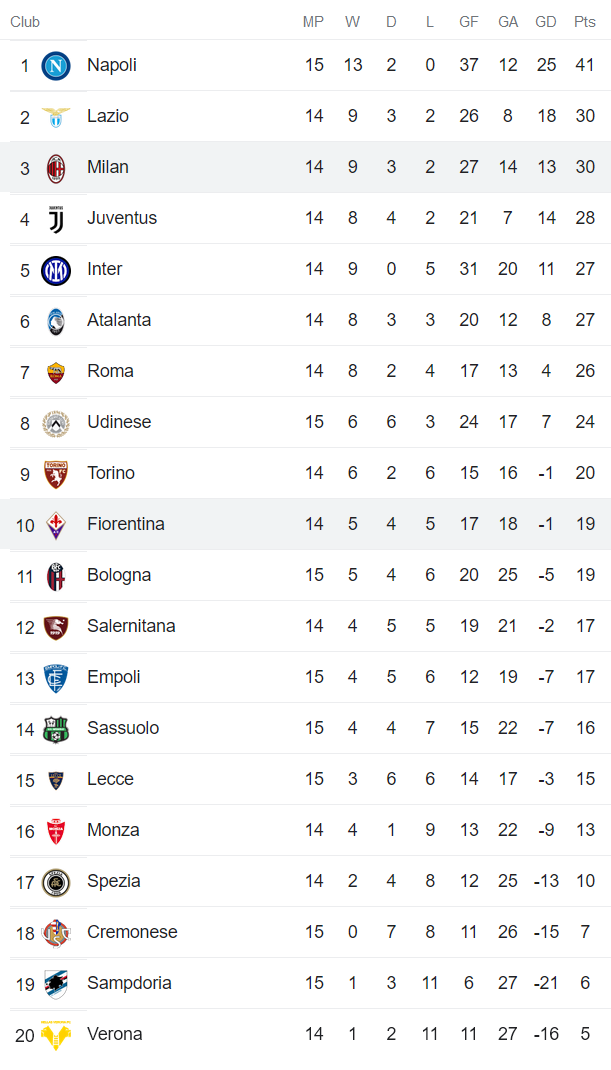Click the Atalanta club crest icon
Viewport: 611px width, 1070px height.
(56, 321)
